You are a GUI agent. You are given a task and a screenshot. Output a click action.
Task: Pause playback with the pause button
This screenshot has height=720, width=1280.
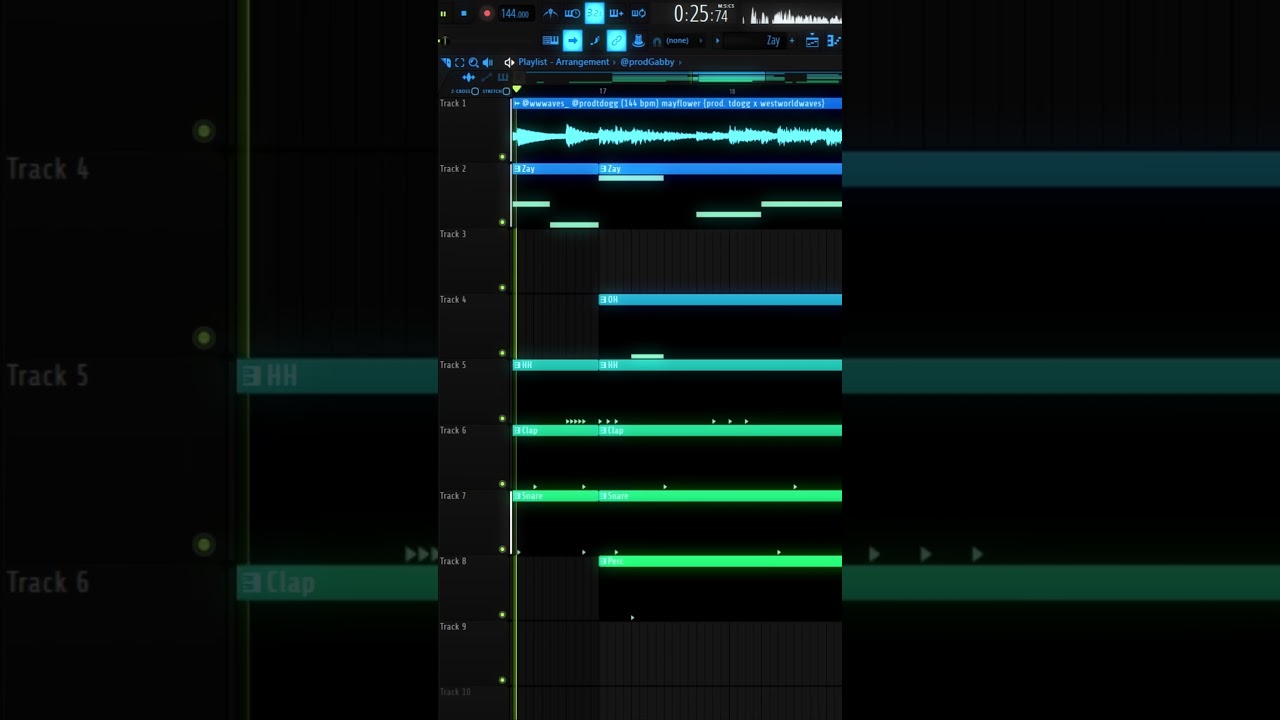click(x=443, y=13)
